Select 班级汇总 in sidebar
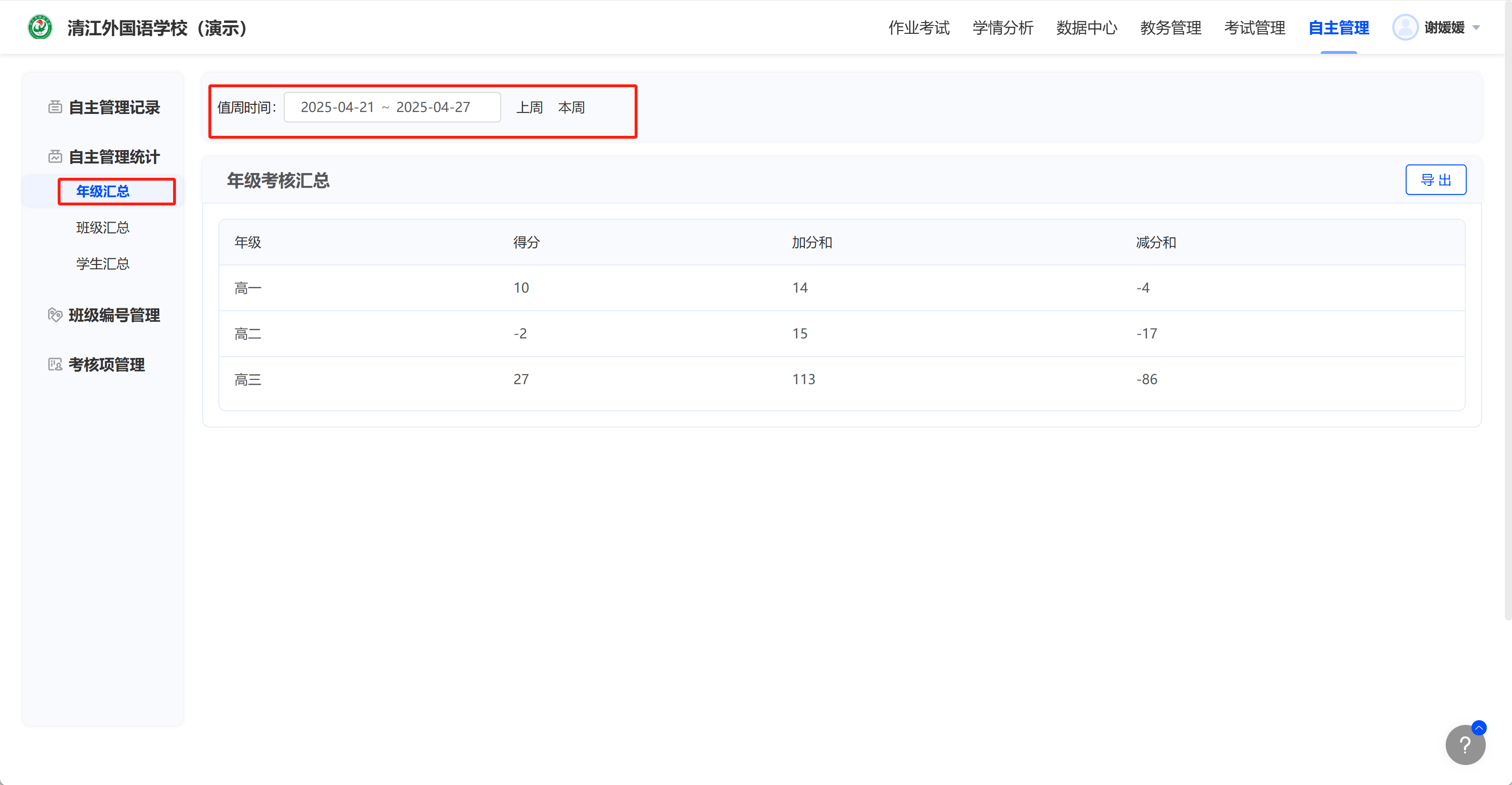 click(103, 228)
